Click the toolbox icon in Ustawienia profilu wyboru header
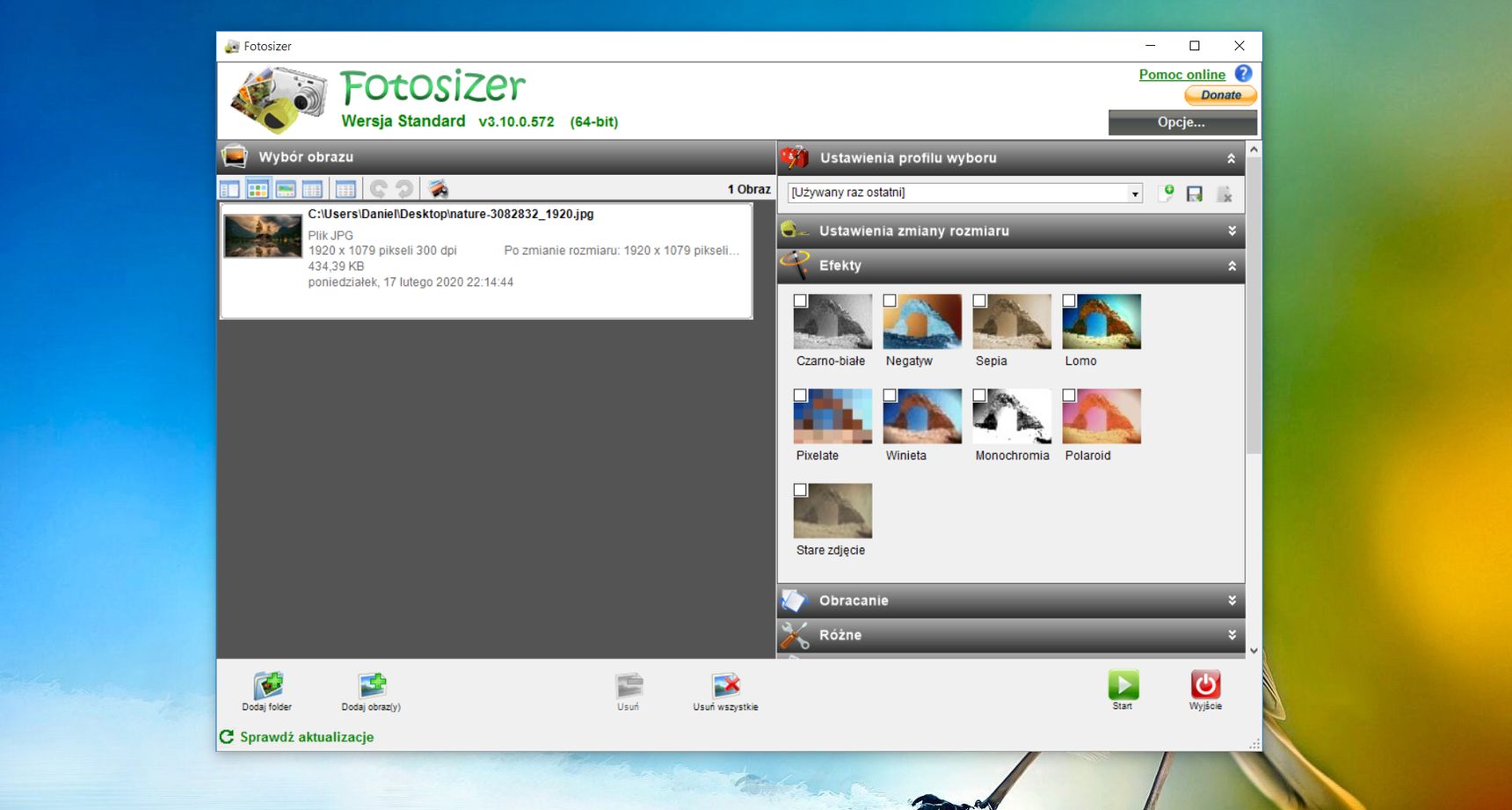This screenshot has height=810, width=1512. [795, 157]
